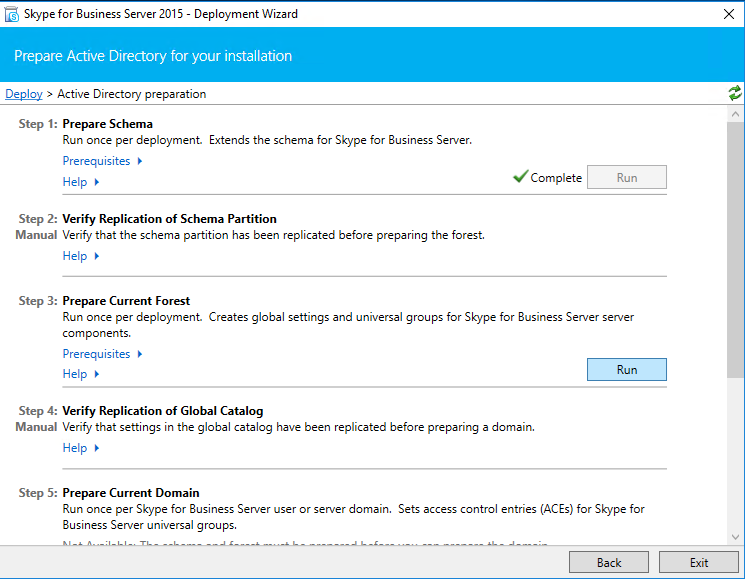Click the vertical scrollbar thumb
745x579 pixels.
(x=735, y=250)
